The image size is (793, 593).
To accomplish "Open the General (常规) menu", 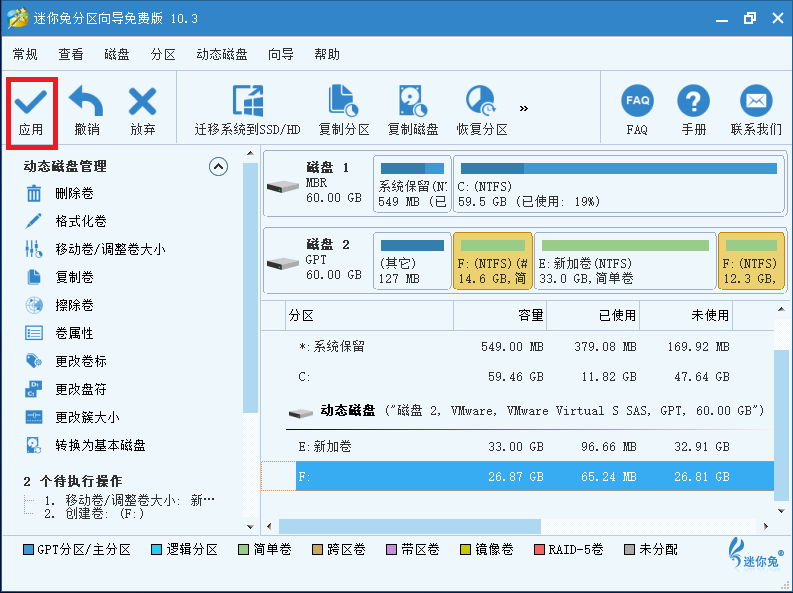I will [25, 54].
